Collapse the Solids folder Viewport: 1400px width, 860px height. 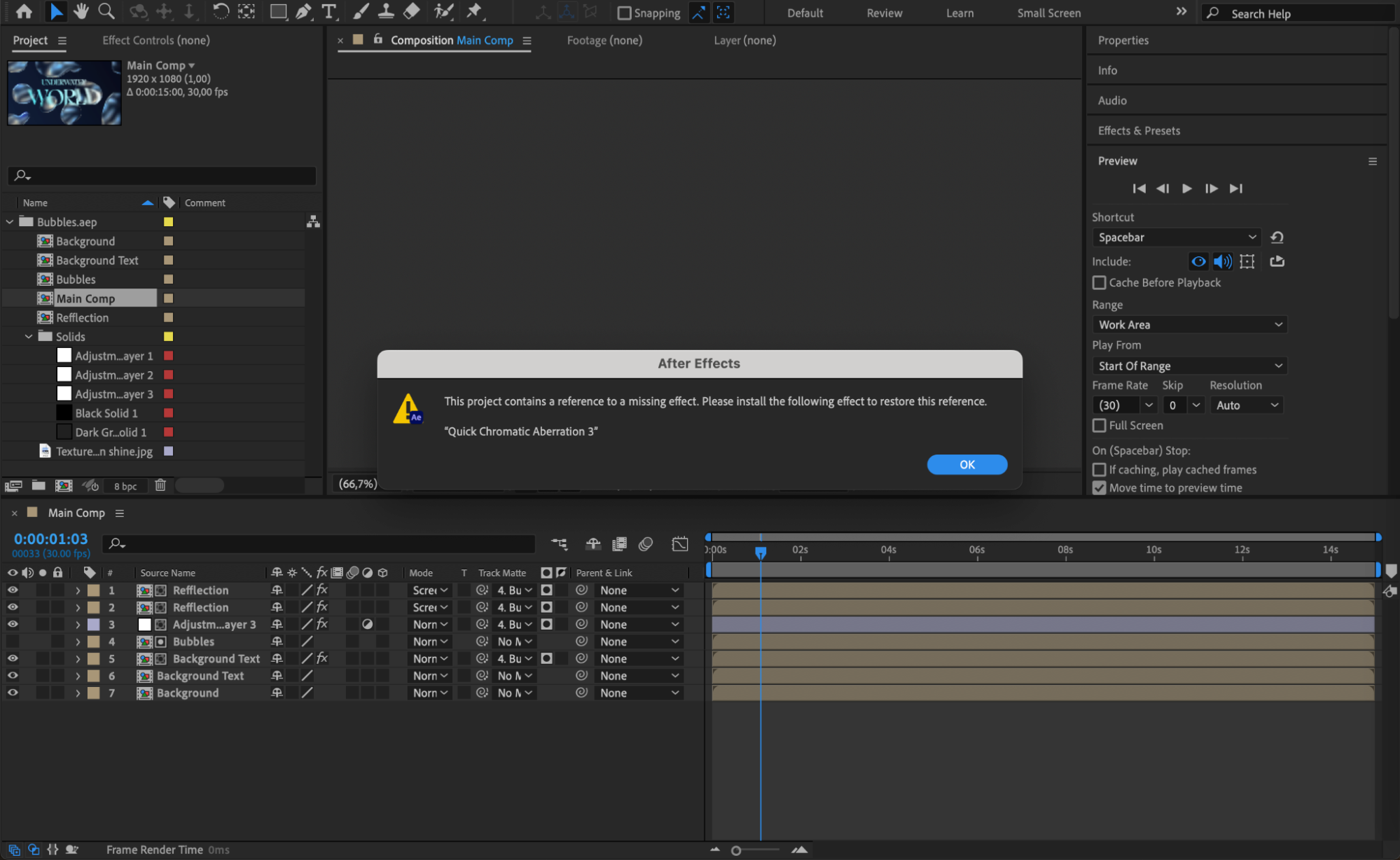coord(29,337)
